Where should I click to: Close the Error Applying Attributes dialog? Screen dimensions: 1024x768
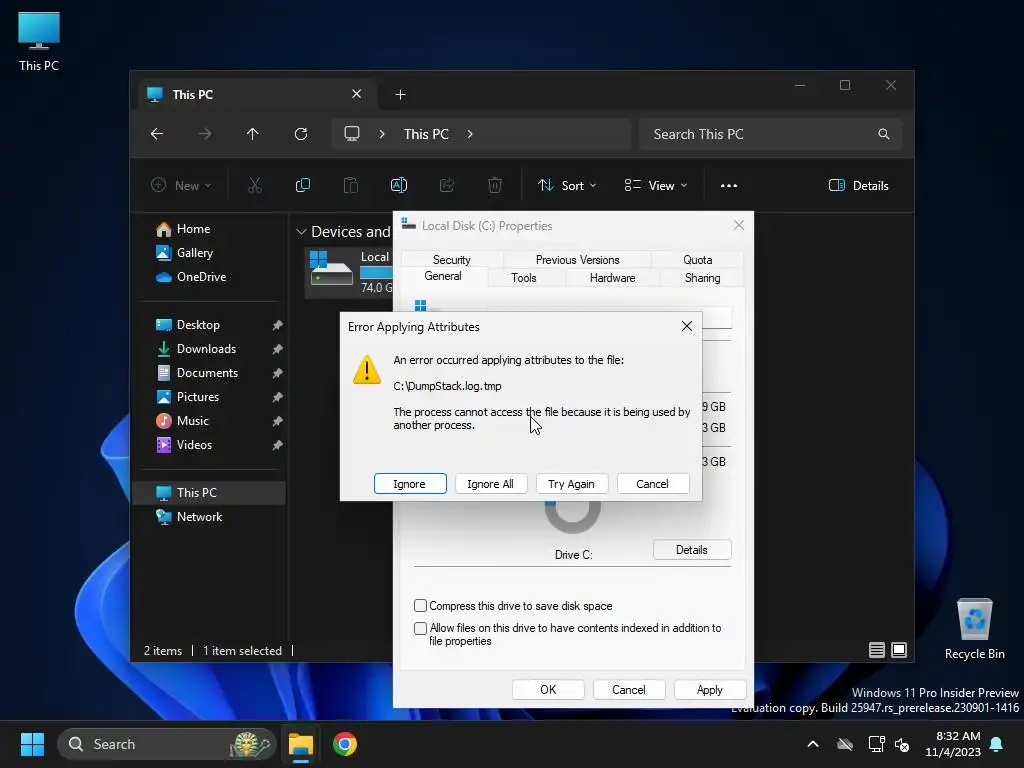click(687, 326)
